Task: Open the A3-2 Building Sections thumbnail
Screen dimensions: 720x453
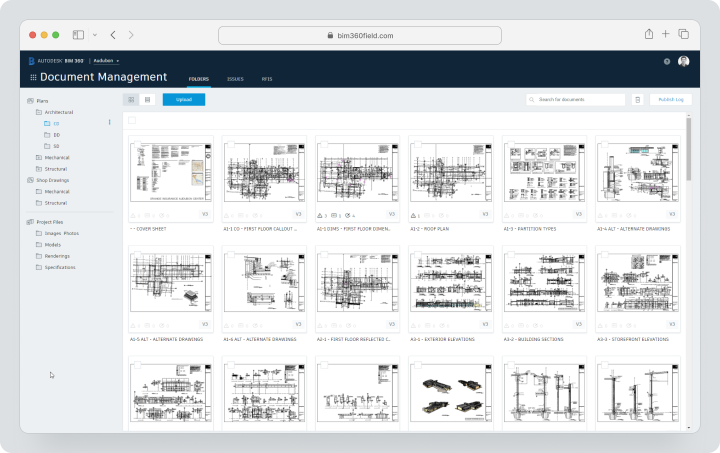Action: (x=544, y=283)
